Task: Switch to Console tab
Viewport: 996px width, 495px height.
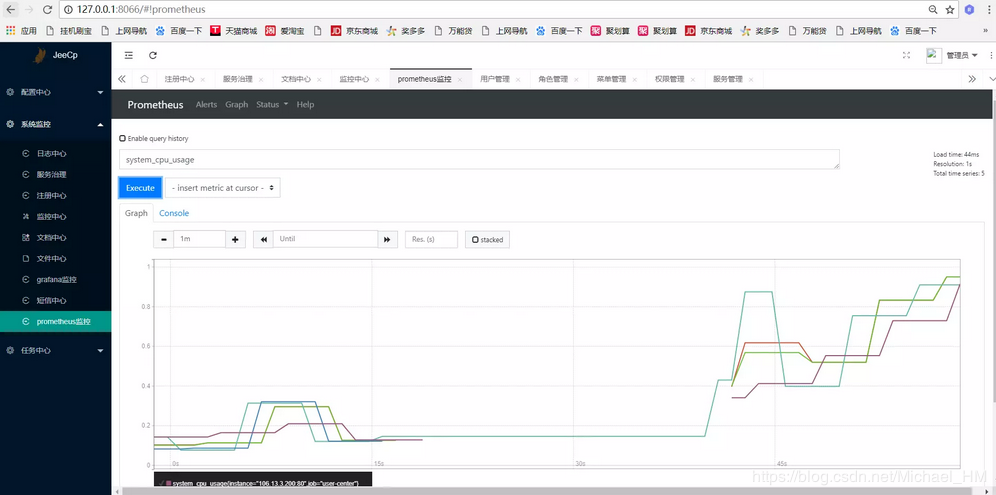Action: coord(174,214)
